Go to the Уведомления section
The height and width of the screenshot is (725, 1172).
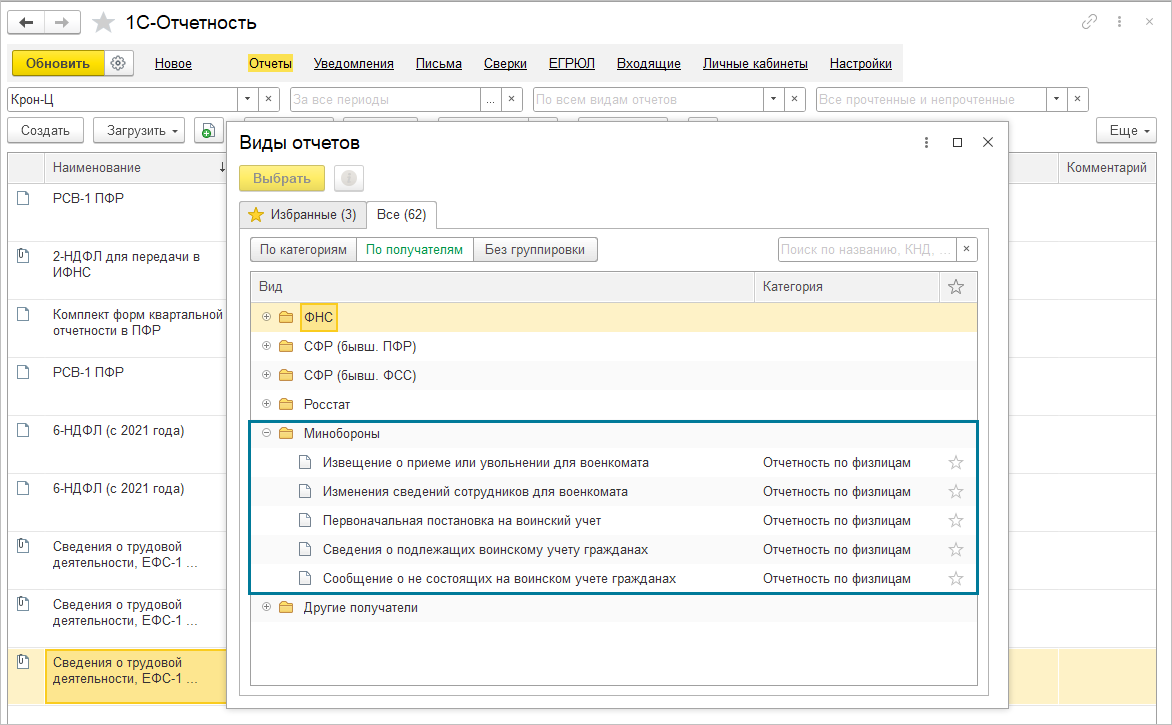[354, 64]
